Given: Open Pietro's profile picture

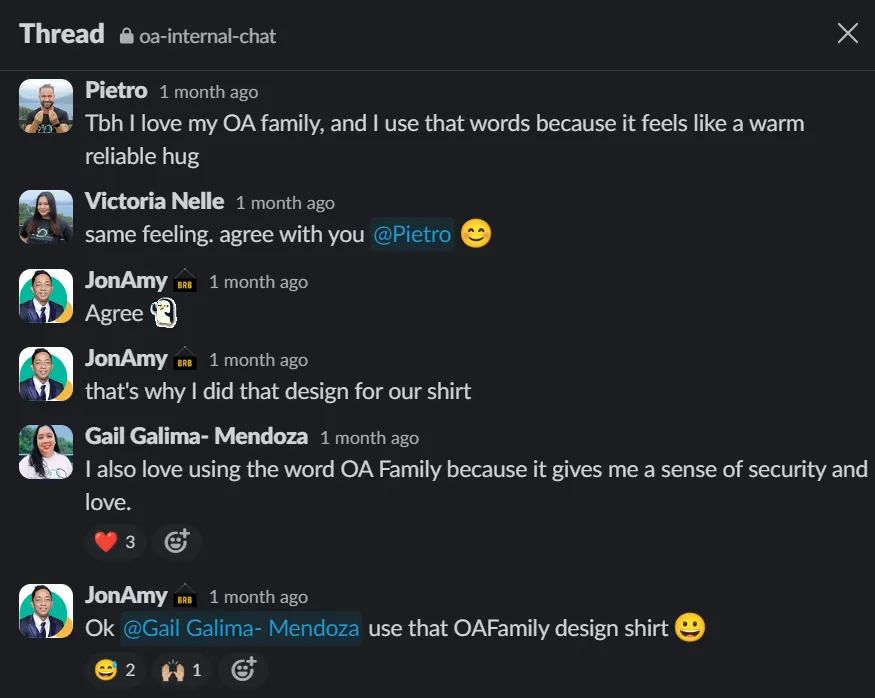Looking at the screenshot, I should coord(46,106).
